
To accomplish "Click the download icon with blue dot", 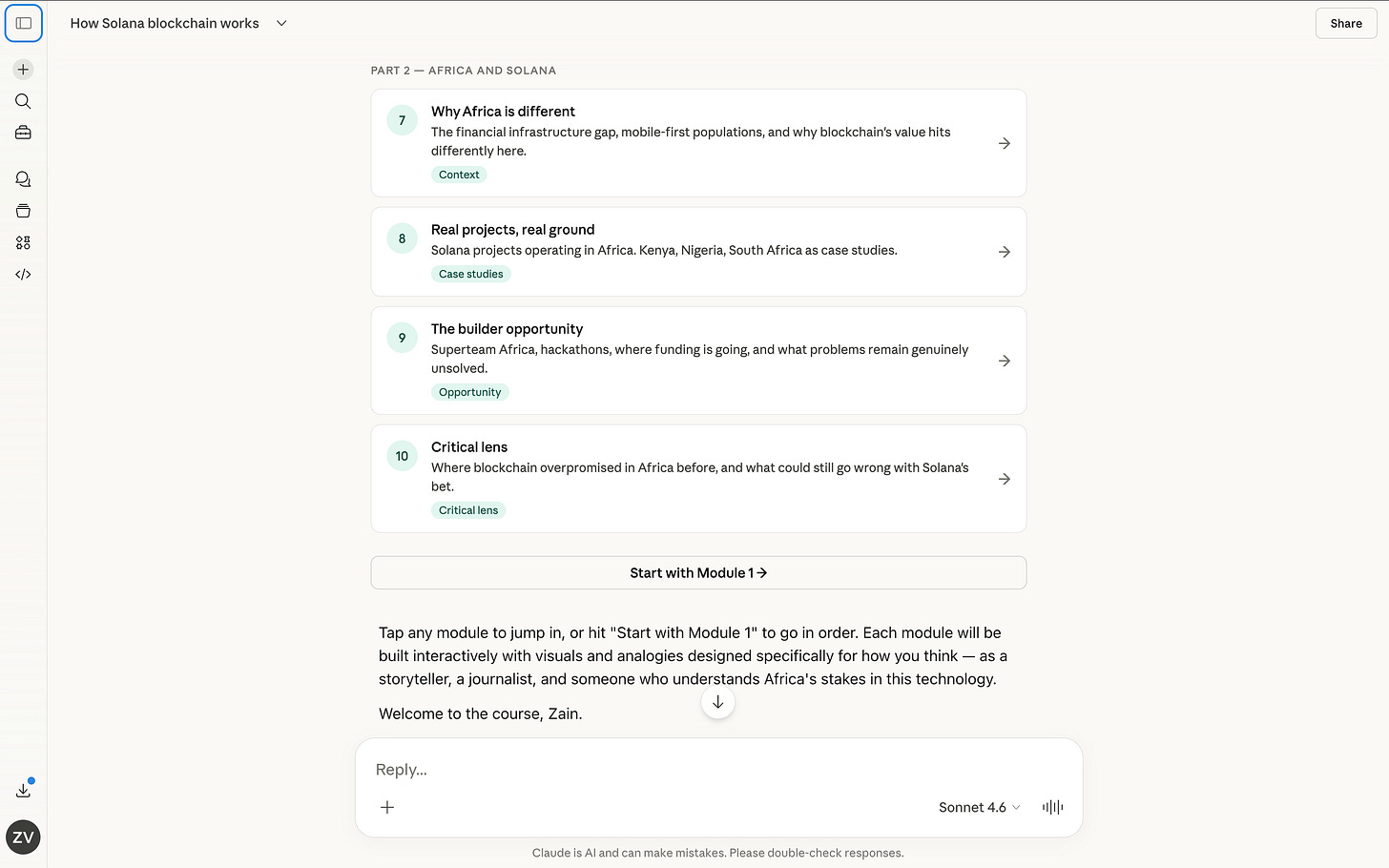I will (24, 790).
